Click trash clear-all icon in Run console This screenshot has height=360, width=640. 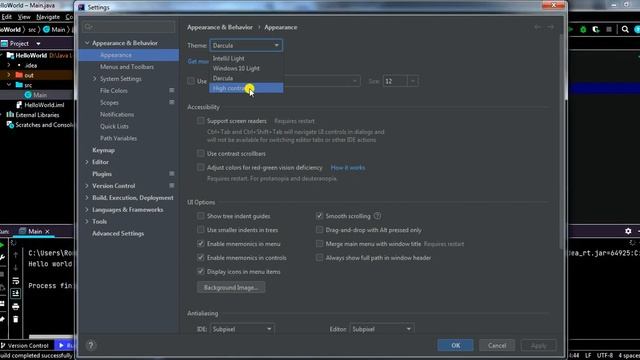(16, 319)
